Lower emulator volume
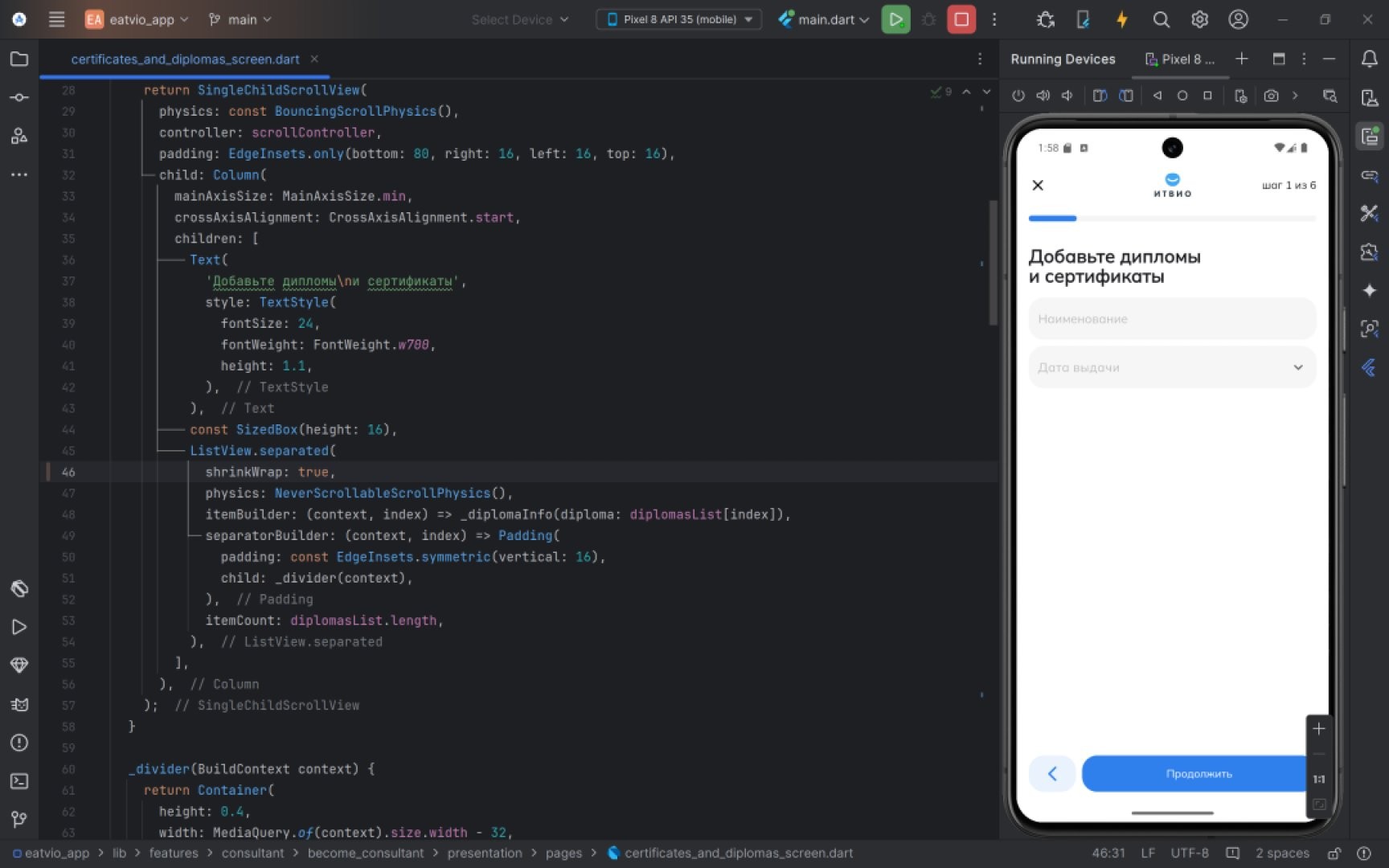Viewport: 1389px width, 868px height. coord(1067,96)
